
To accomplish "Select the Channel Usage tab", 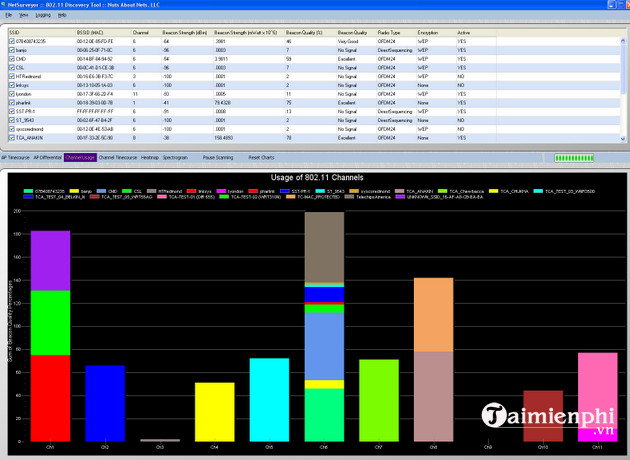I will 80,157.
